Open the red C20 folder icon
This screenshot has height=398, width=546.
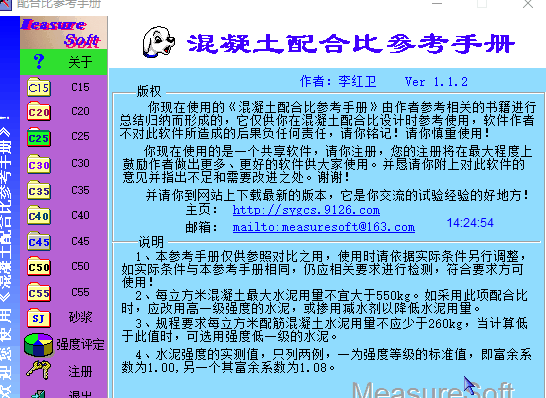(39, 111)
